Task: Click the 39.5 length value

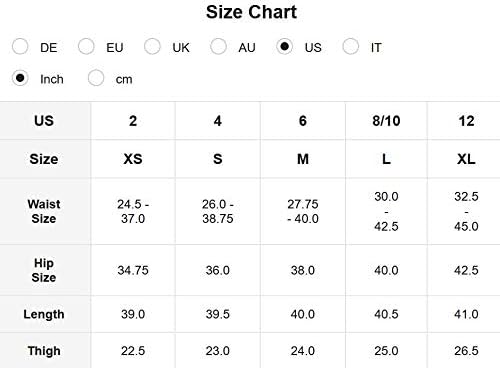Action: 218,314
